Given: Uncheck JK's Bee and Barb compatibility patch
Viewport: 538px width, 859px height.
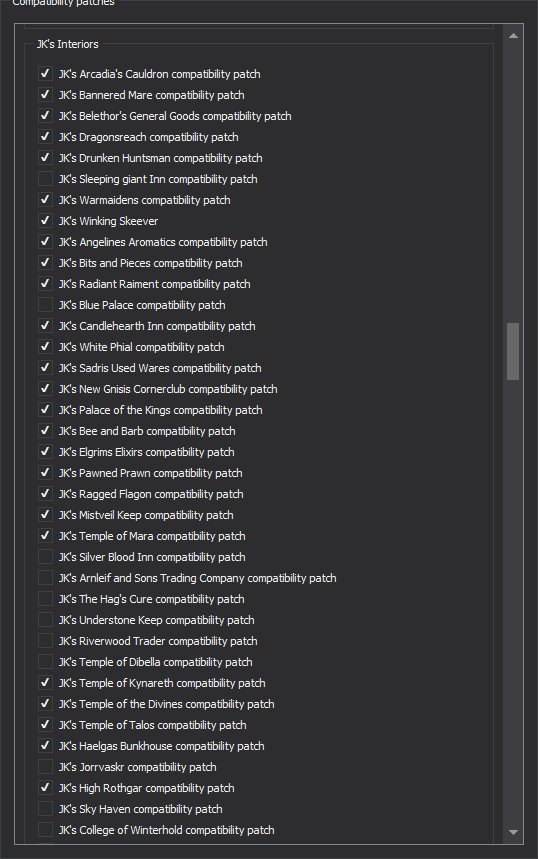Looking at the screenshot, I should 45,431.
